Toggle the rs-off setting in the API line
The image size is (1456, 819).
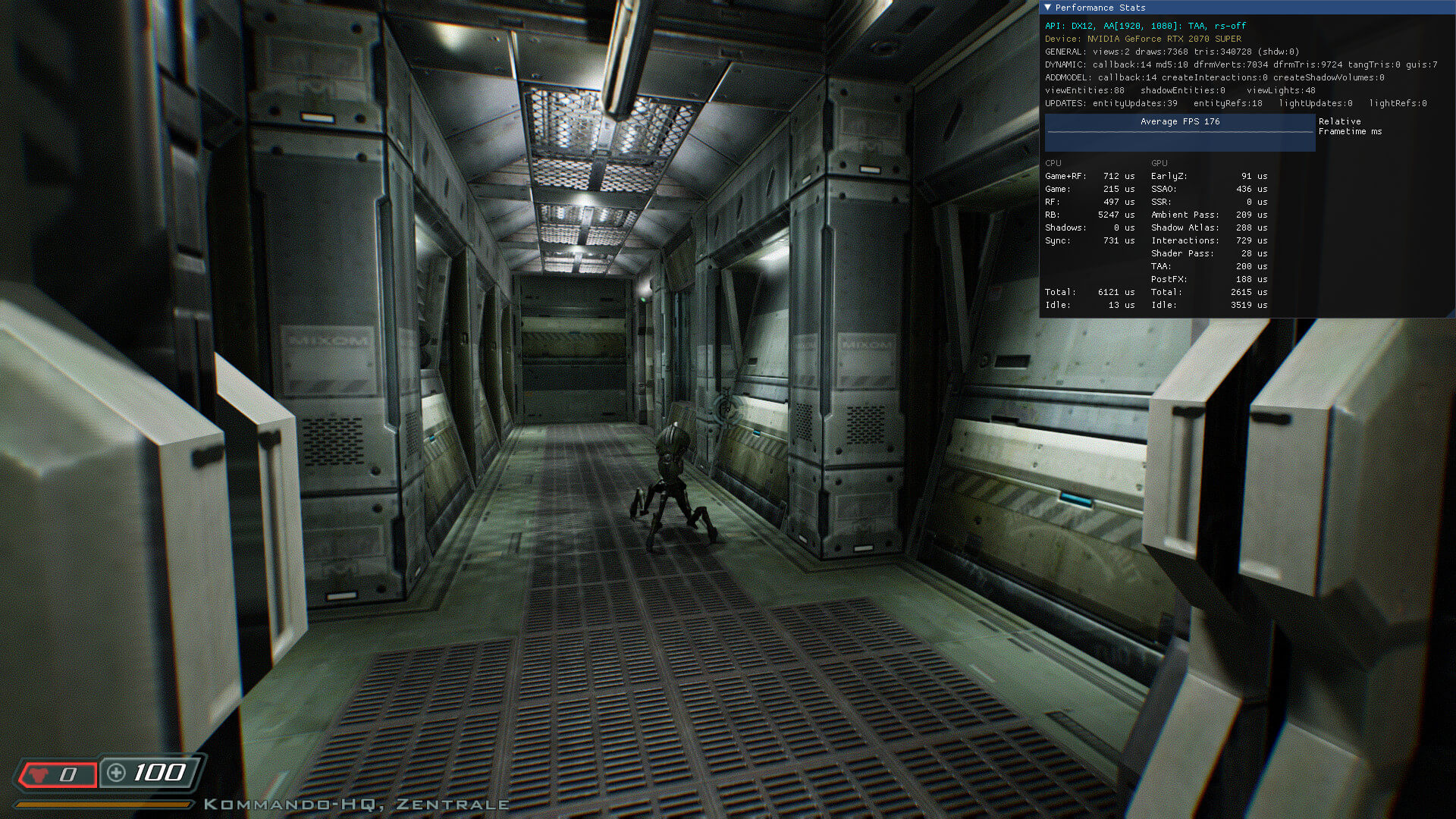pos(1230,26)
